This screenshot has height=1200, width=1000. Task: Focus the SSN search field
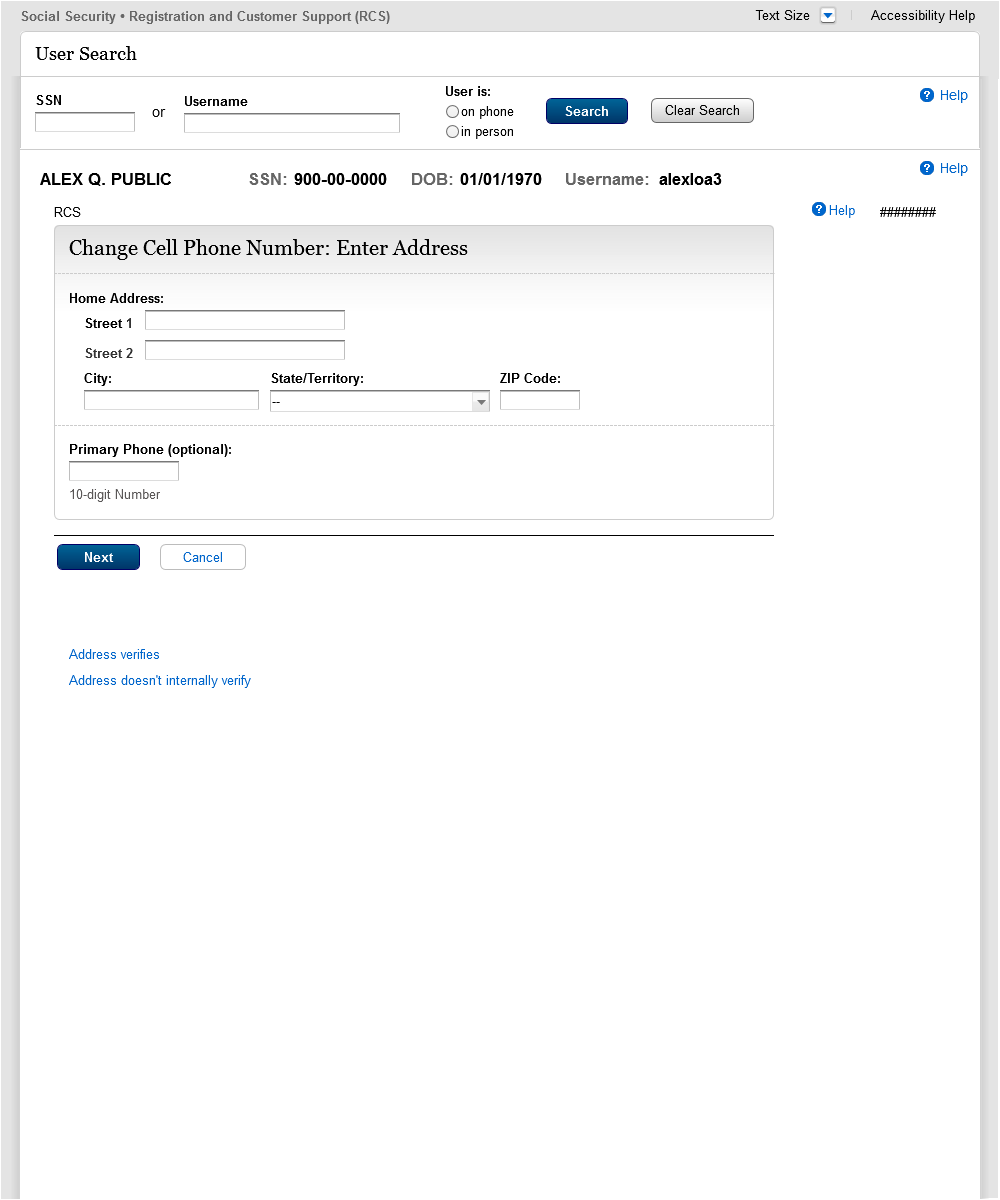[x=85, y=122]
